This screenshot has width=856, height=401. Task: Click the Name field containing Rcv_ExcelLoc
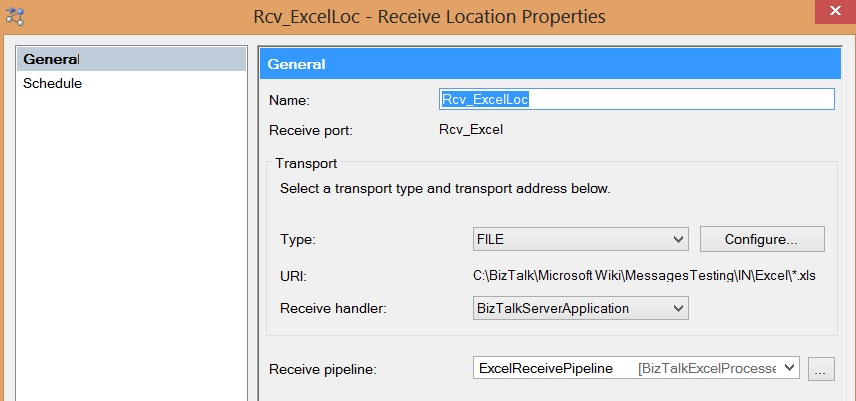pos(637,99)
